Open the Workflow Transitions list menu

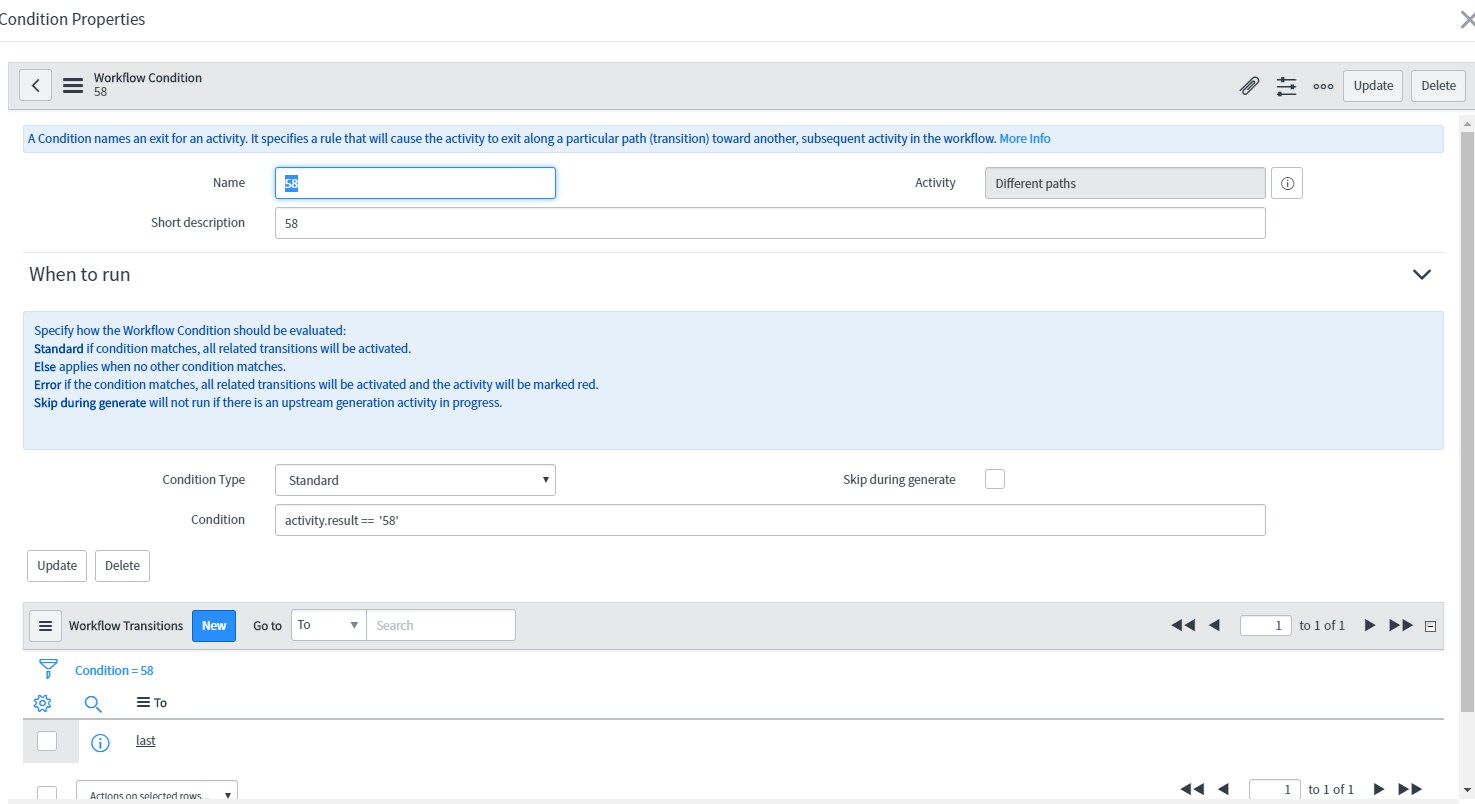45,626
